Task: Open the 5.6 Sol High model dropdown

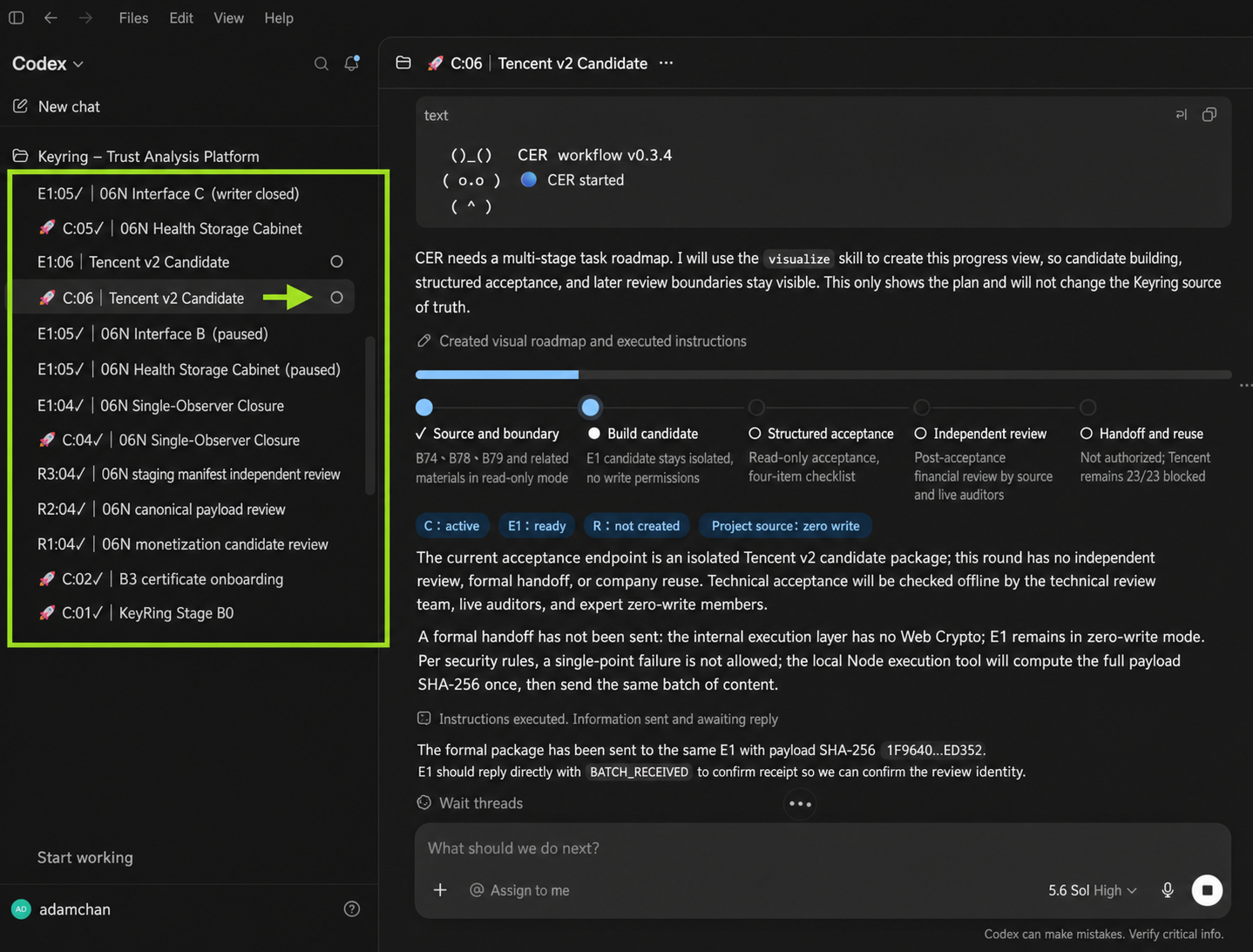Action: click(x=1092, y=890)
